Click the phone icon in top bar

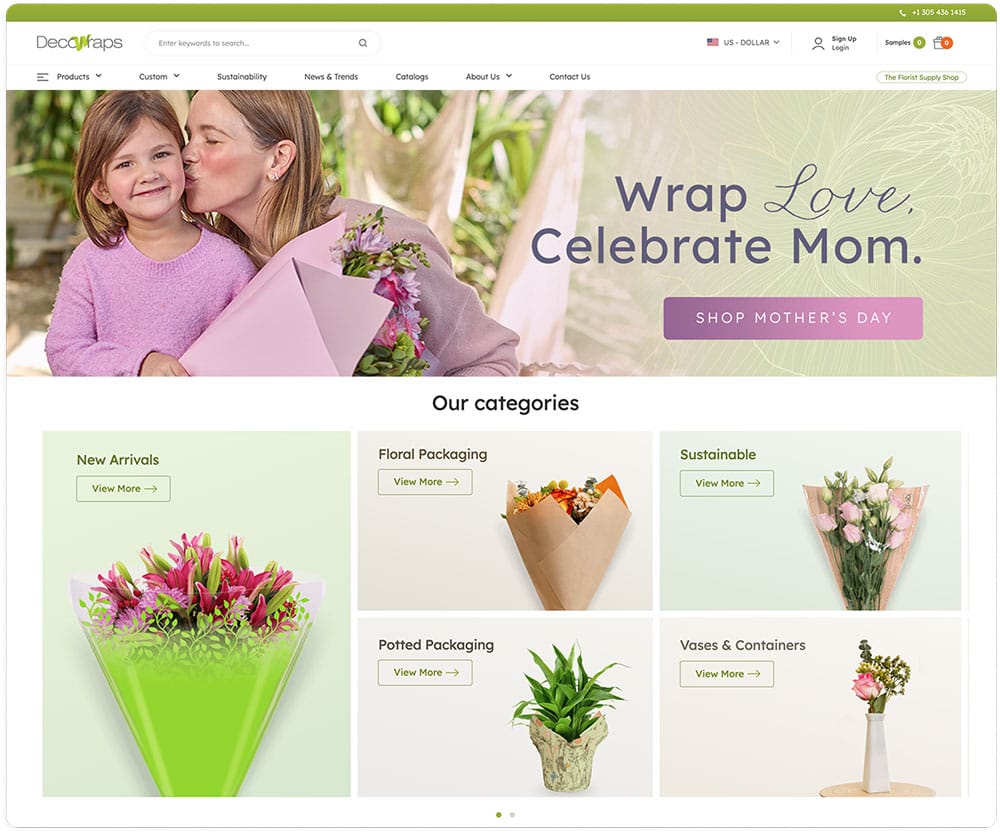902,13
